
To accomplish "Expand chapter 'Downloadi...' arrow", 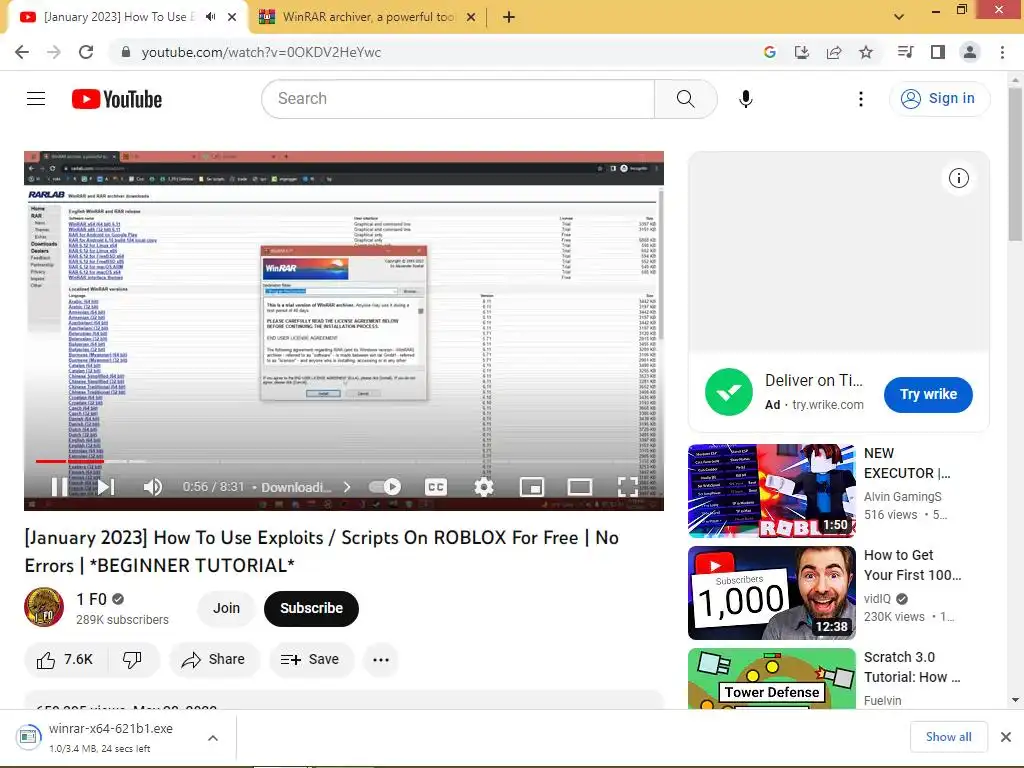I will (x=347, y=487).
